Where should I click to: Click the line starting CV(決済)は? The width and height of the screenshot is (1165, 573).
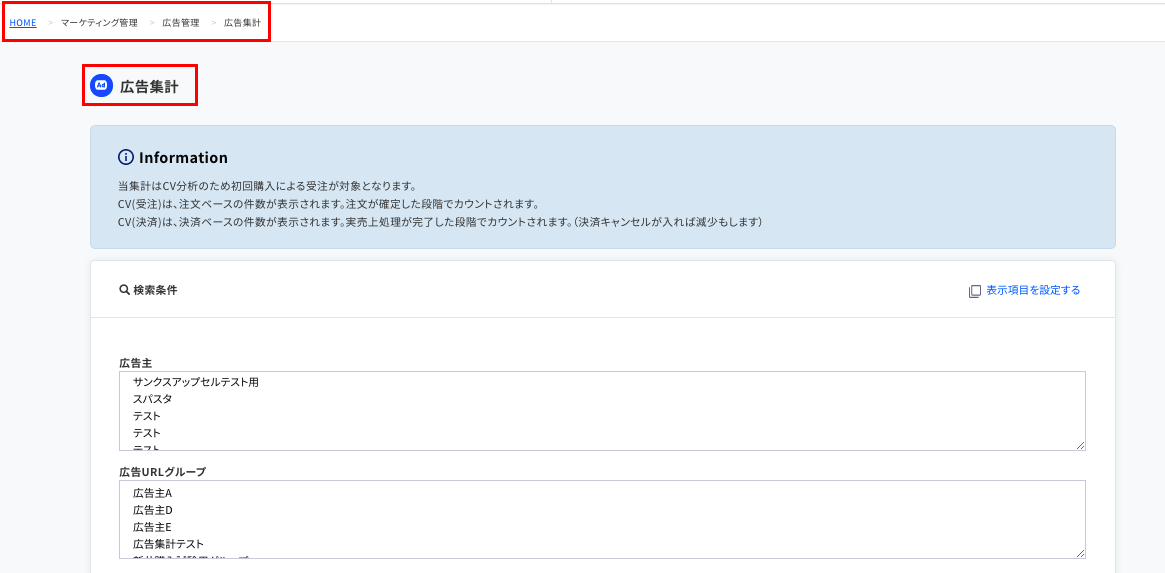pyautogui.click(x=441, y=221)
